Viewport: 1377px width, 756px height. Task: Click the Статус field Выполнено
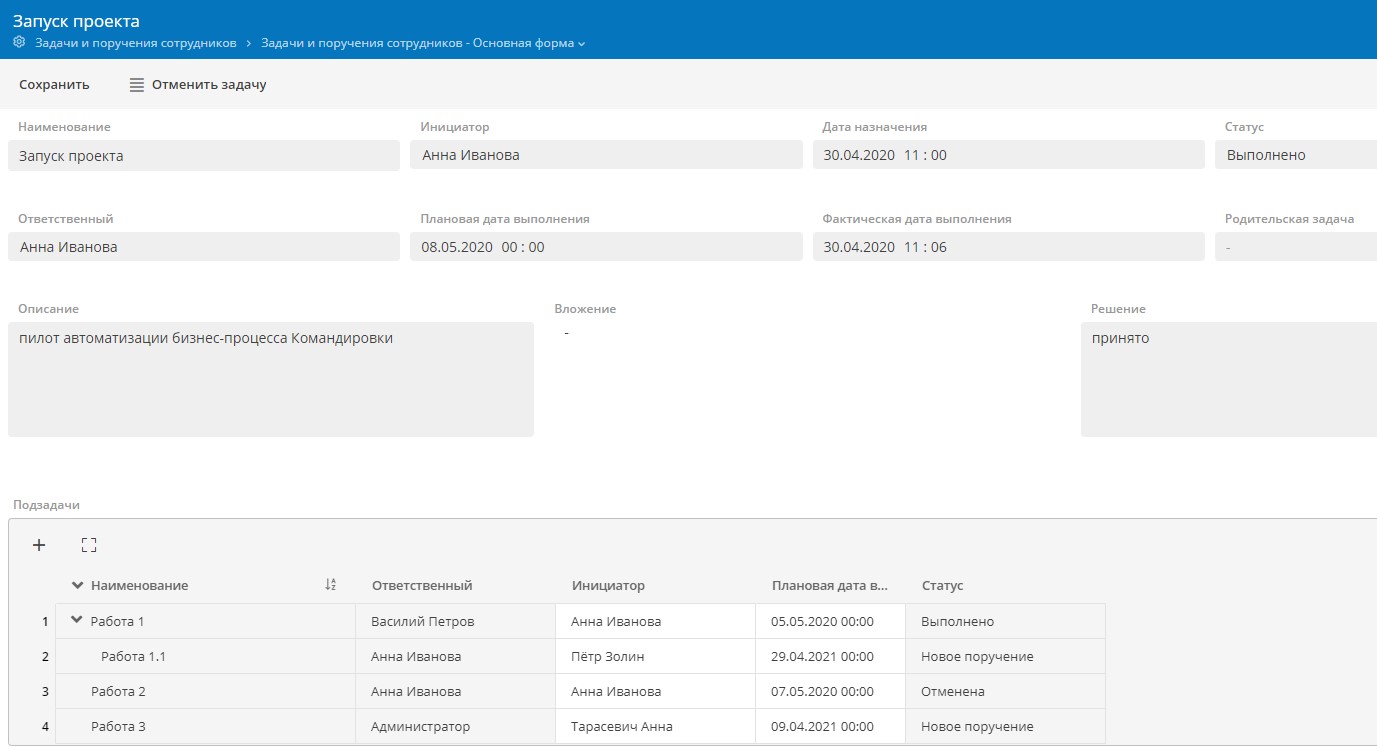click(x=1296, y=155)
